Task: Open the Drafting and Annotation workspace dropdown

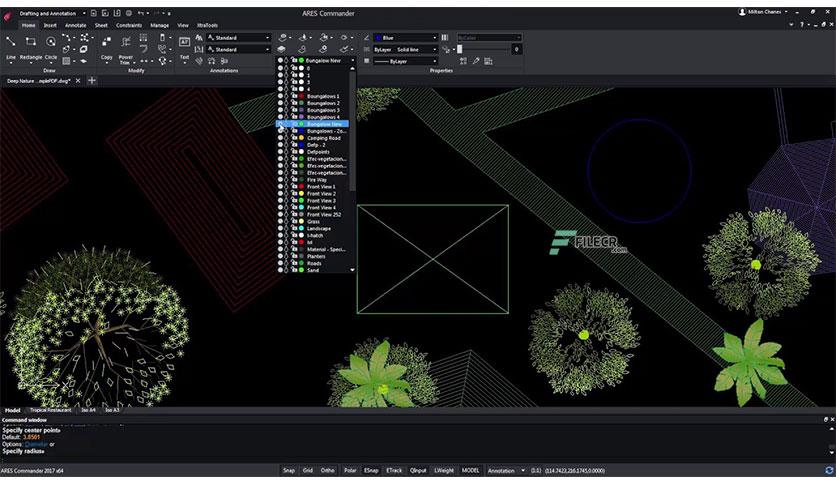Action: tap(52, 13)
